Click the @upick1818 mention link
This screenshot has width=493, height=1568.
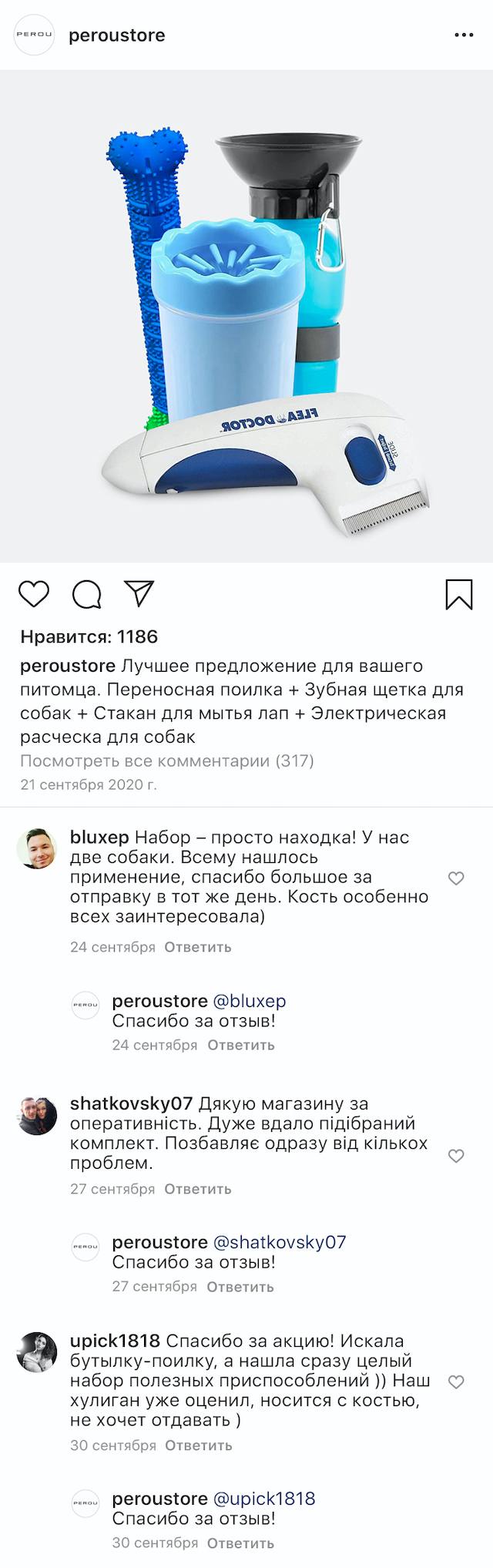pos(263,1499)
